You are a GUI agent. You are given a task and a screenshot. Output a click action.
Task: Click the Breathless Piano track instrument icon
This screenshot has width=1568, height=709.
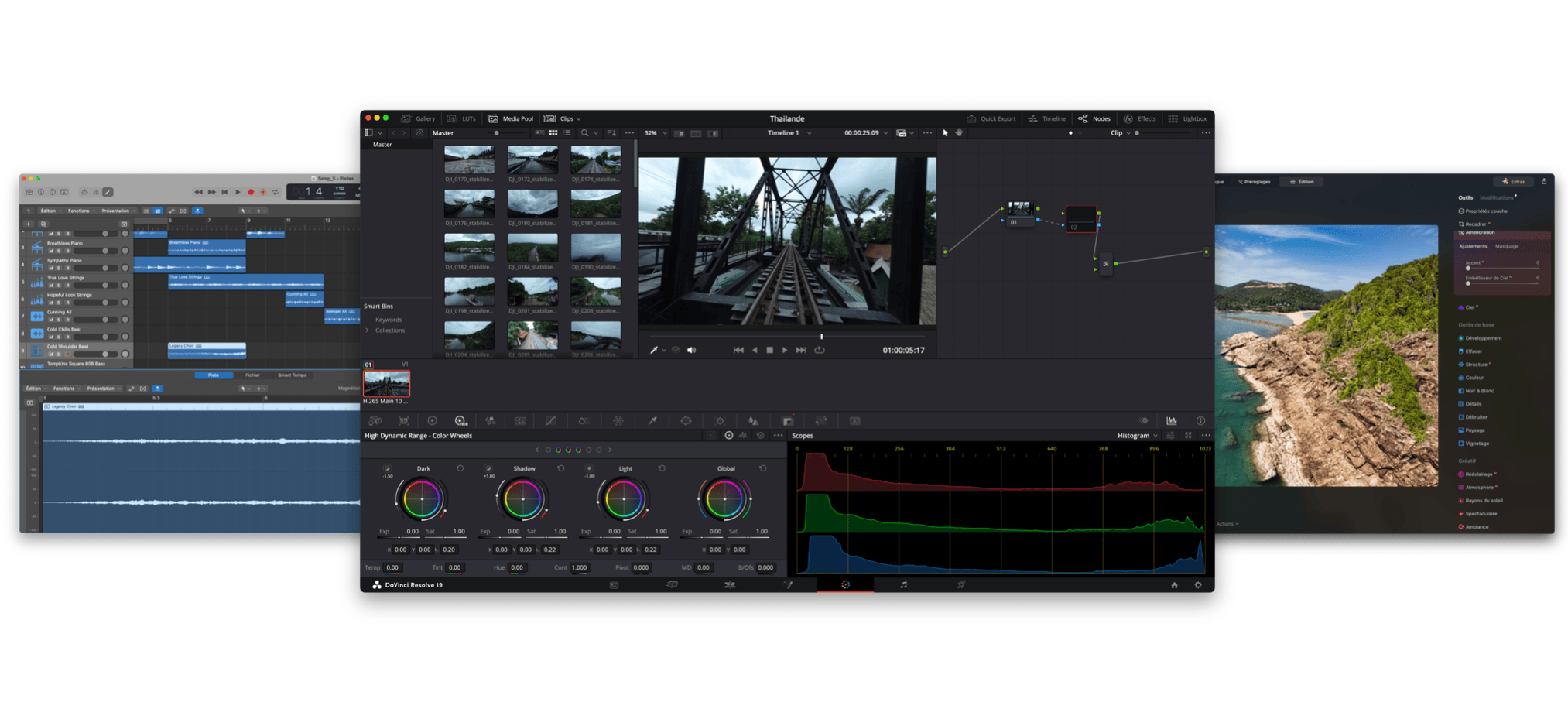click(x=36, y=248)
